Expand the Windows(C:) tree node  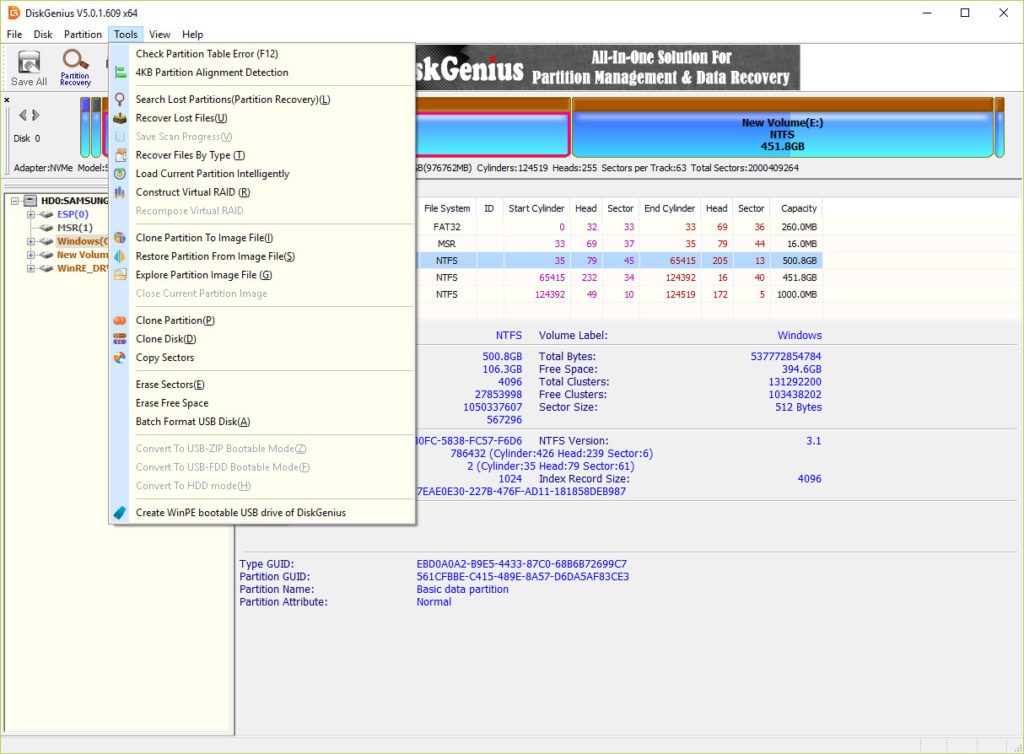[31, 242]
